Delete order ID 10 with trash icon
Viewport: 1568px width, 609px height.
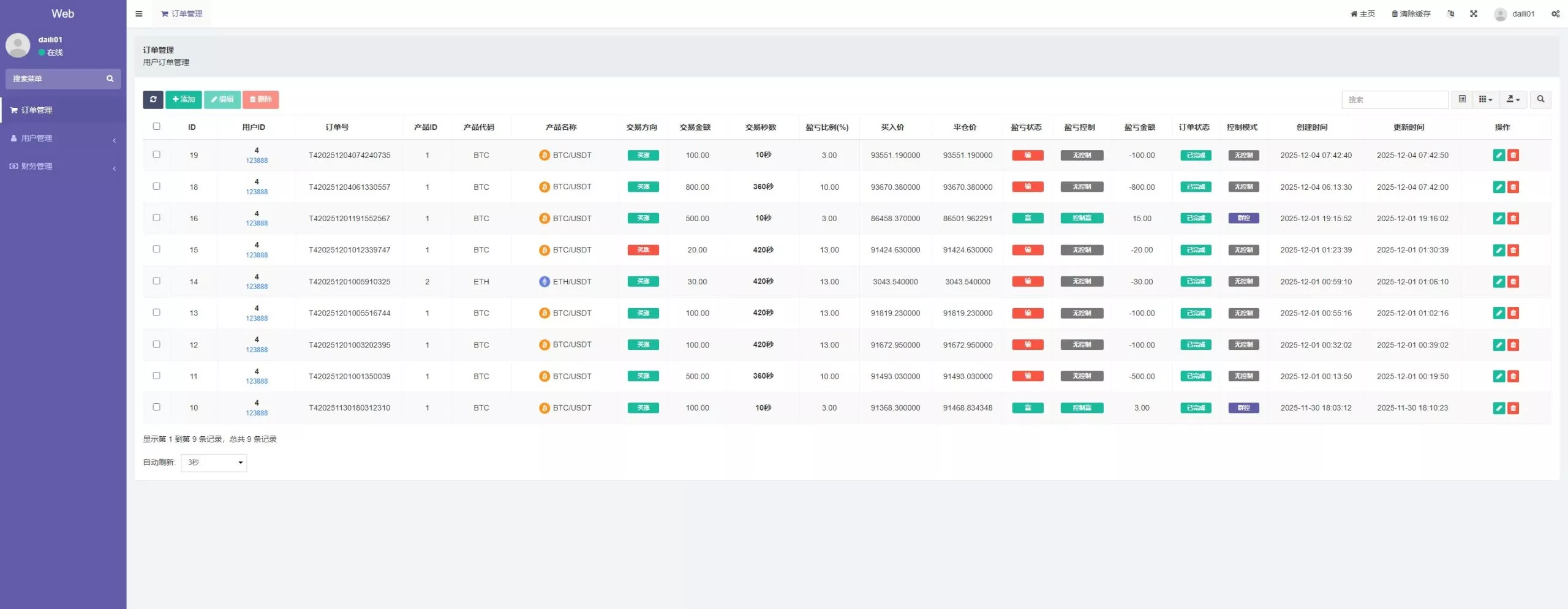pyautogui.click(x=1513, y=408)
